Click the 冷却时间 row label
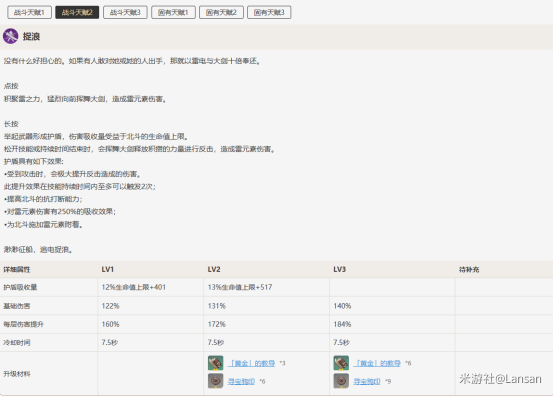Viewport: 553px width, 396px height. [17, 342]
